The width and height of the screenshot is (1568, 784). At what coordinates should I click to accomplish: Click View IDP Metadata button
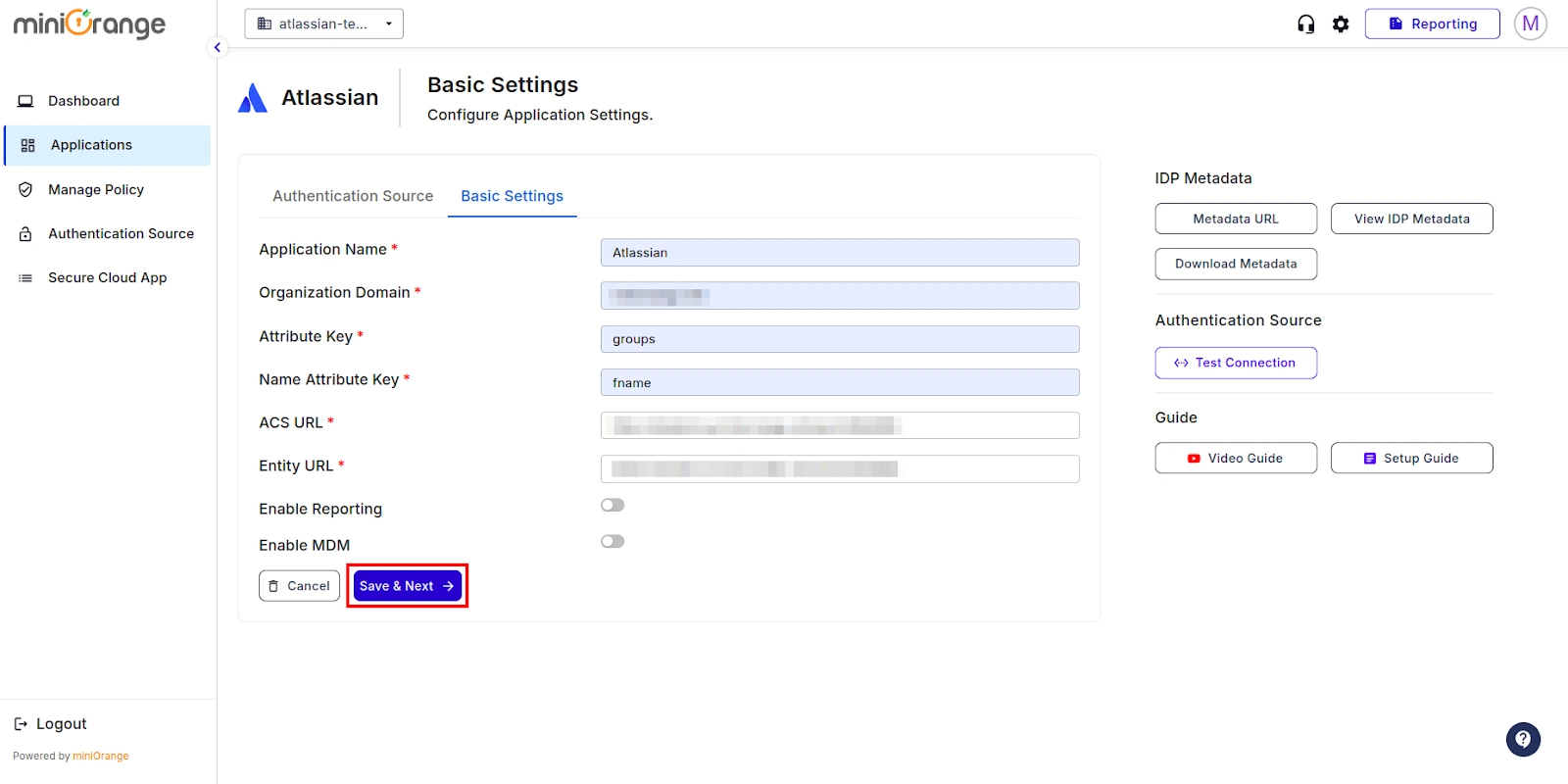coord(1411,219)
